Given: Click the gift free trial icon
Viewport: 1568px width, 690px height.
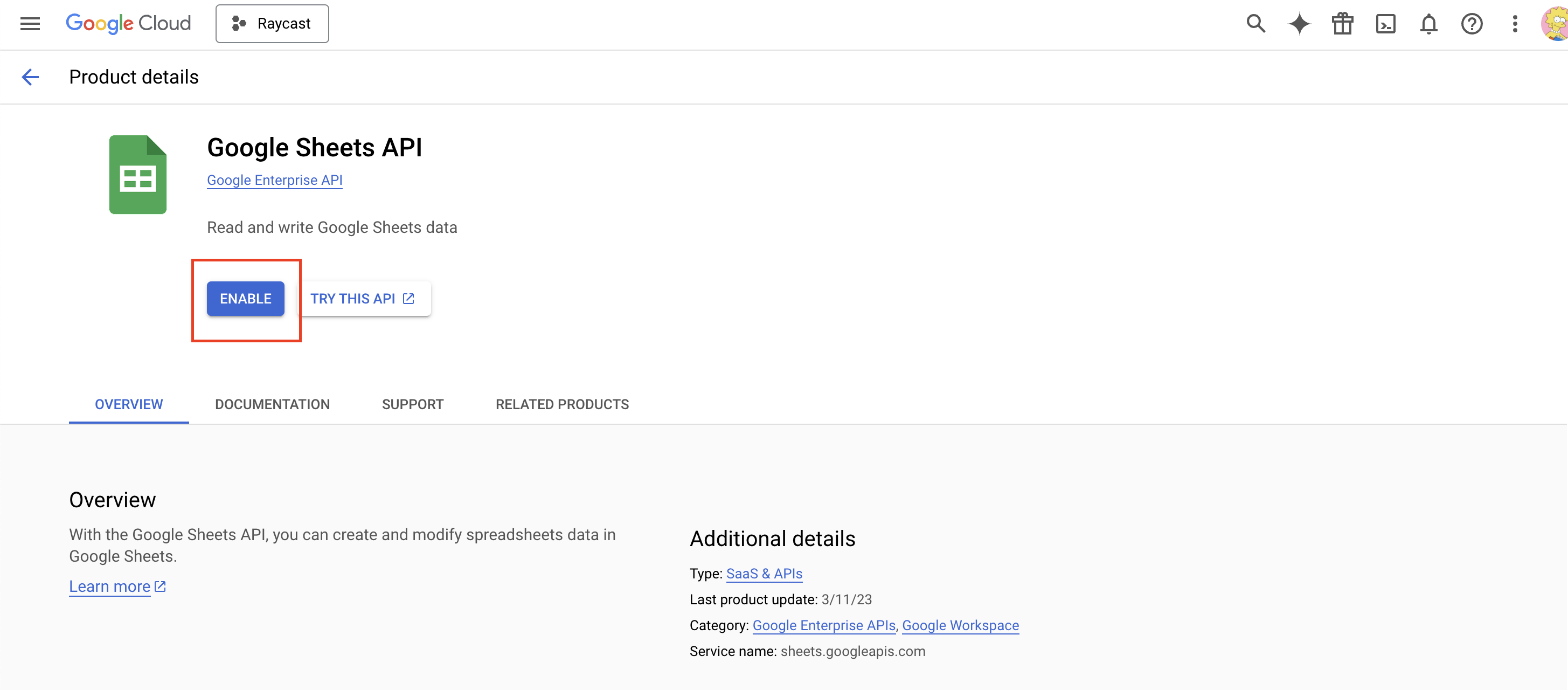Looking at the screenshot, I should [x=1342, y=24].
